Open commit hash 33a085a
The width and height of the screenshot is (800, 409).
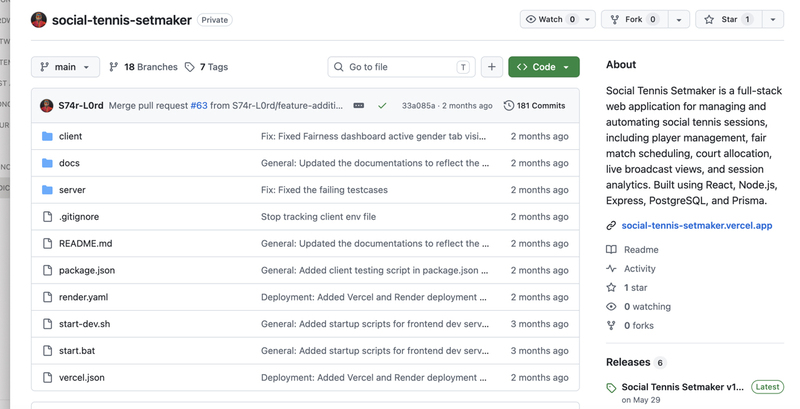tap(418, 106)
